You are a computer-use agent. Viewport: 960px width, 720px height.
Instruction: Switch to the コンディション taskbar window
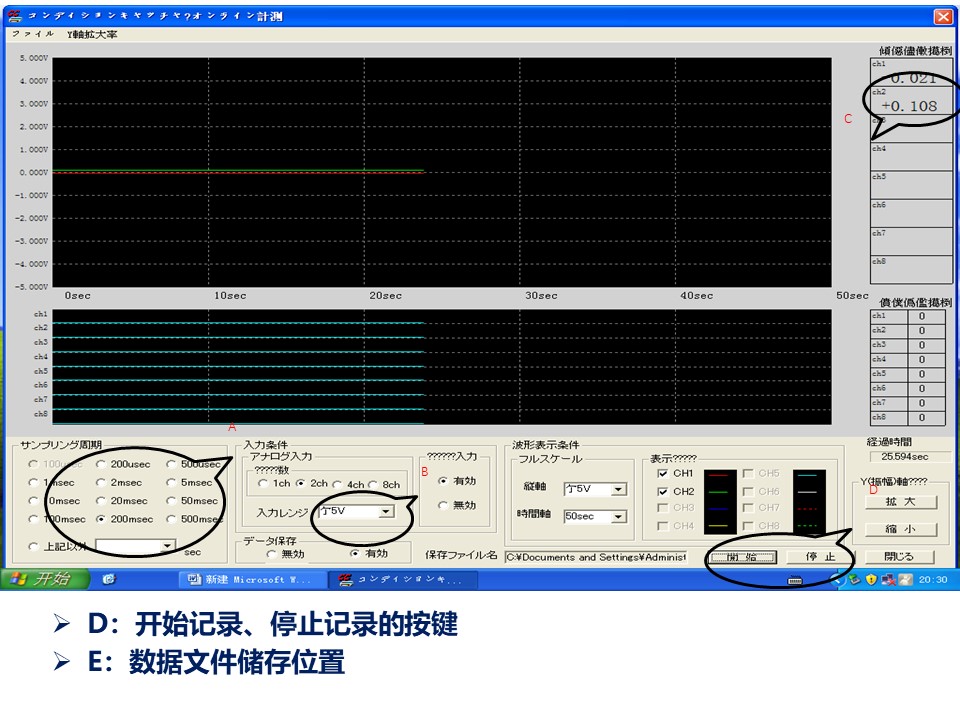[x=402, y=579]
